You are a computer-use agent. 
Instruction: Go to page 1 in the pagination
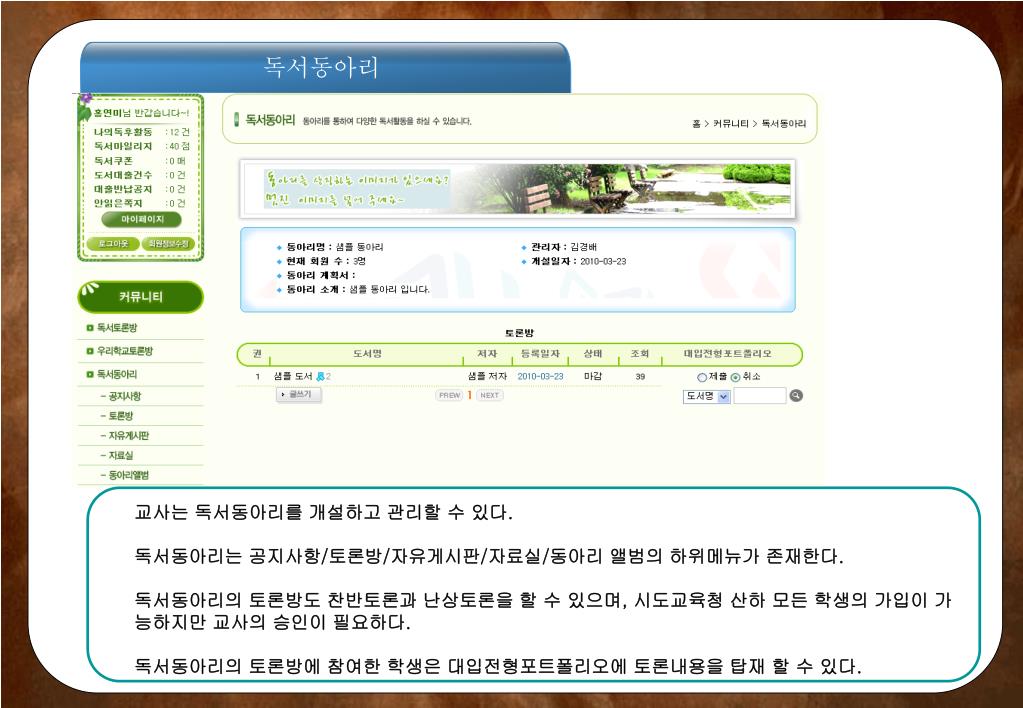click(470, 395)
